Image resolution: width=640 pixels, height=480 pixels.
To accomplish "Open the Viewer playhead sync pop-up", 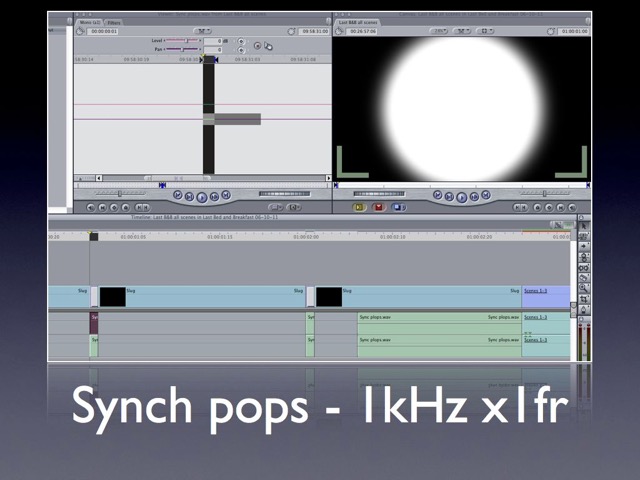I will pyautogui.click(x=202, y=31).
